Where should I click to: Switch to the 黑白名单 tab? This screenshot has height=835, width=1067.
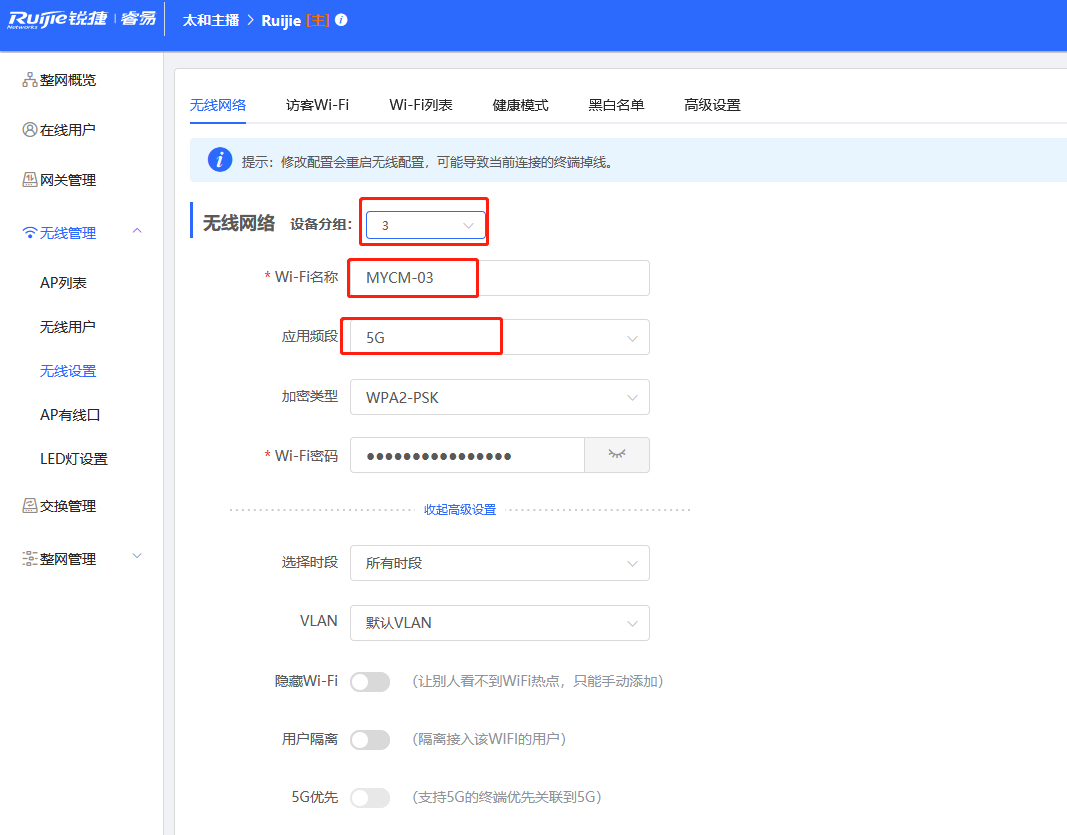click(x=617, y=105)
